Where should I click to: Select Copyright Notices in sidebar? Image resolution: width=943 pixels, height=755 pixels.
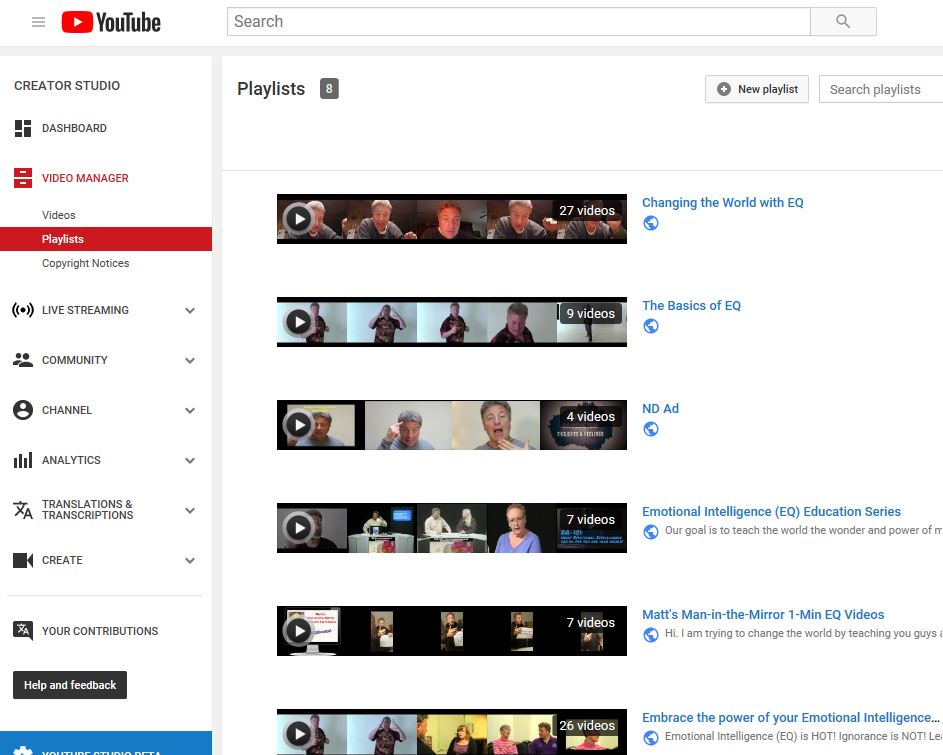85,263
